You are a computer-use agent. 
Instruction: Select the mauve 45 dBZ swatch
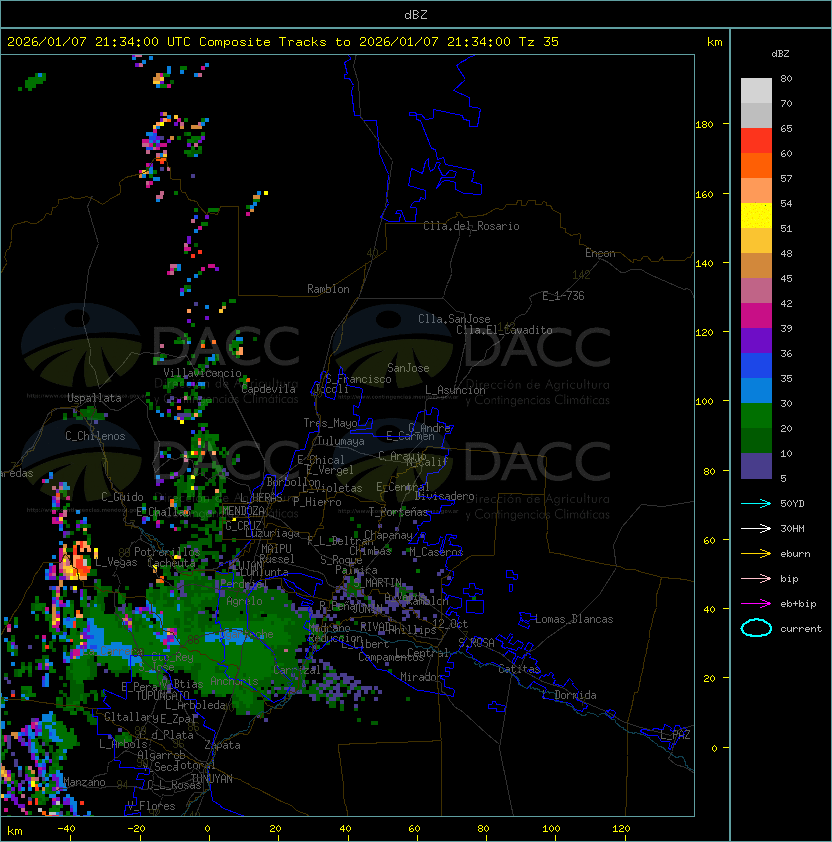click(756, 291)
